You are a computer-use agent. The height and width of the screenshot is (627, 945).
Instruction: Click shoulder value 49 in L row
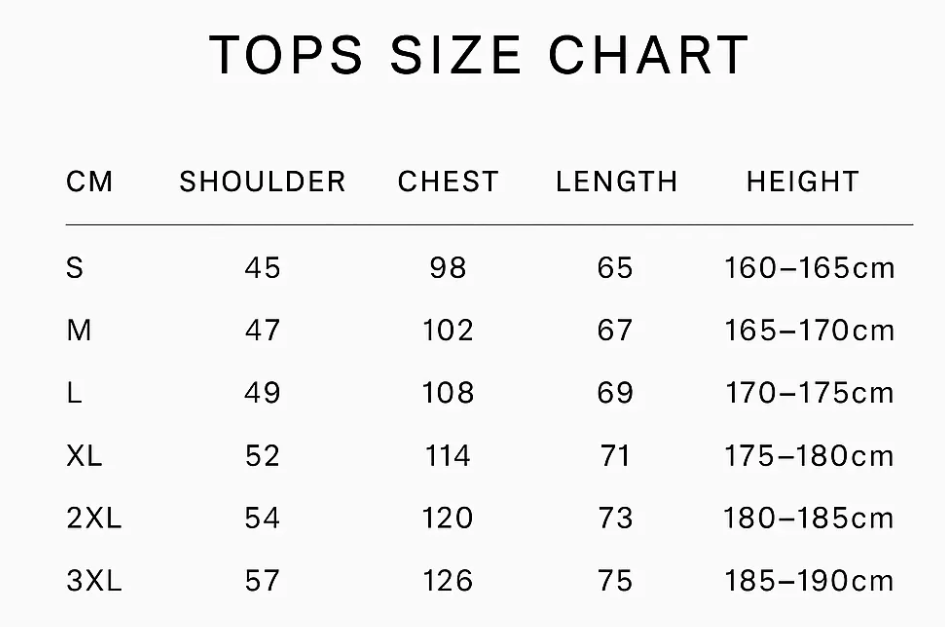tap(262, 393)
